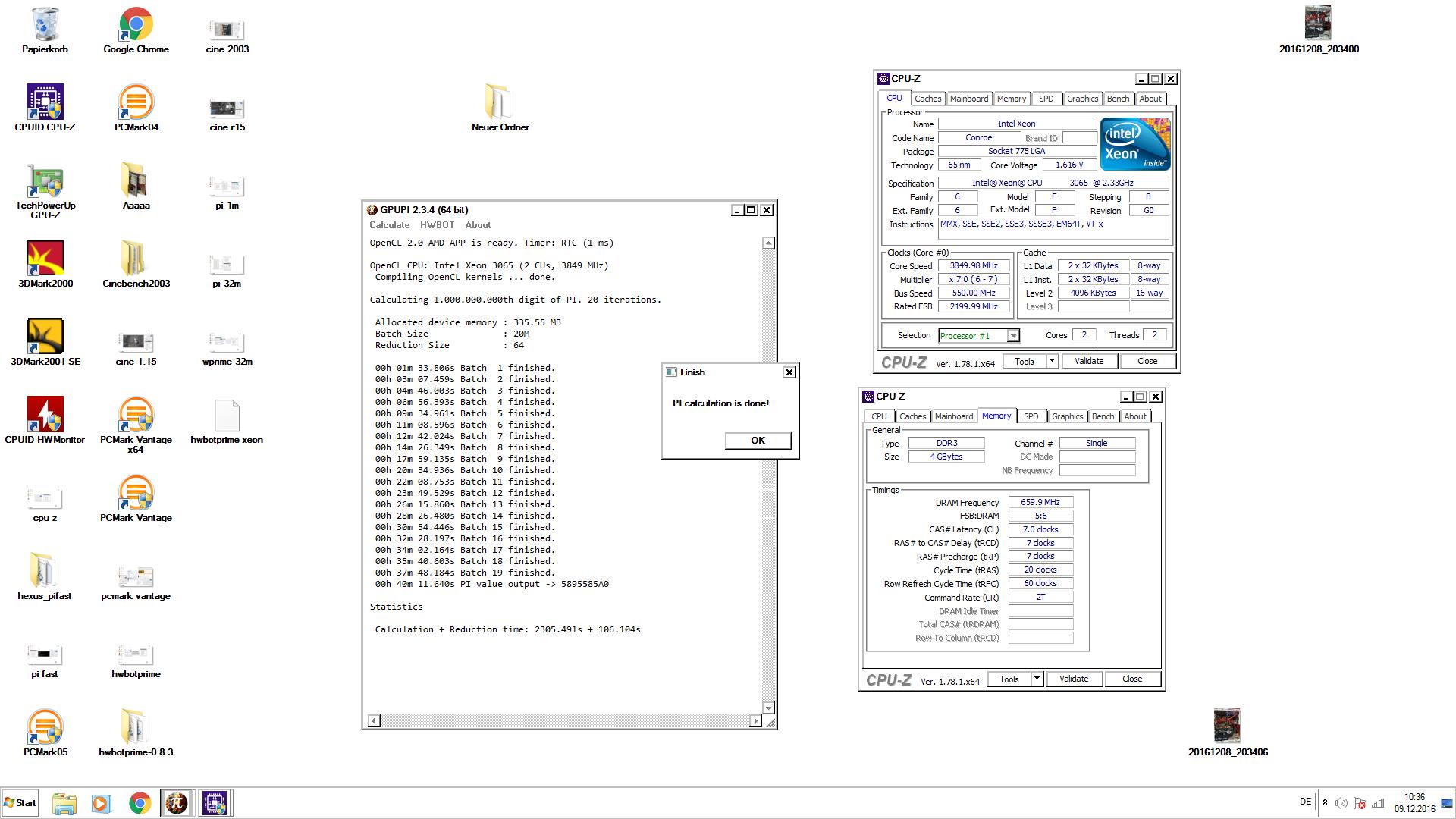Open Chrome from the taskbar

click(140, 803)
